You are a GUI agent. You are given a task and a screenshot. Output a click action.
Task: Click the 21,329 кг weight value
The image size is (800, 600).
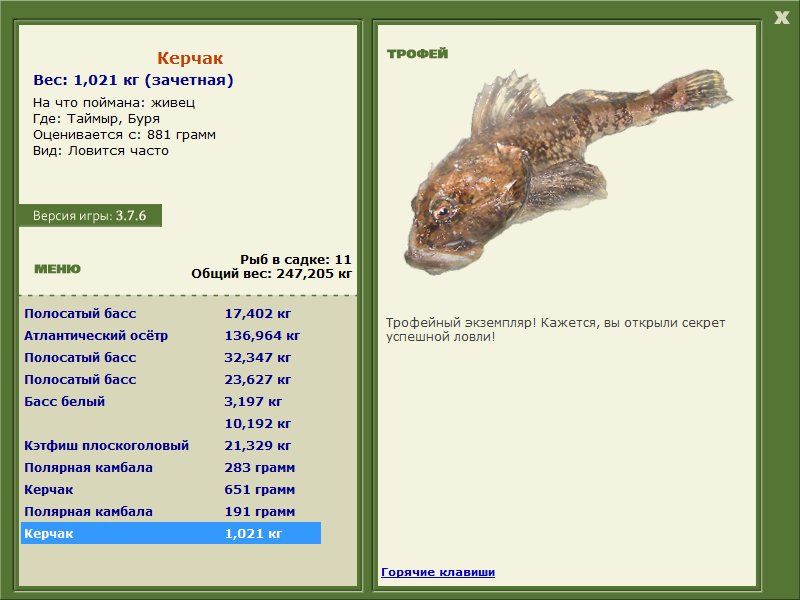point(258,445)
